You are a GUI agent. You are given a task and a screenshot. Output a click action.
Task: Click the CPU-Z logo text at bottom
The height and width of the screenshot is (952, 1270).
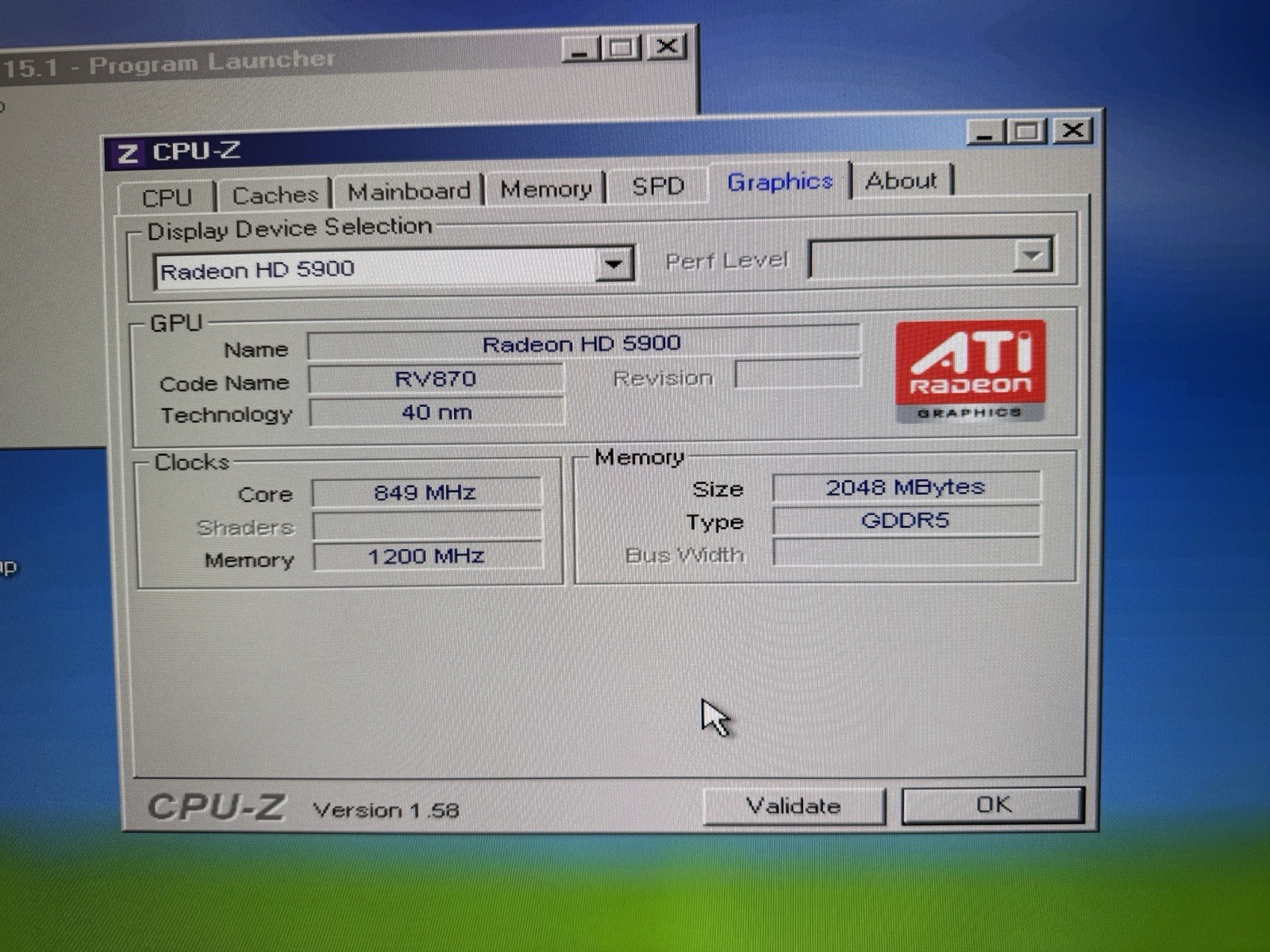pyautogui.click(x=216, y=808)
